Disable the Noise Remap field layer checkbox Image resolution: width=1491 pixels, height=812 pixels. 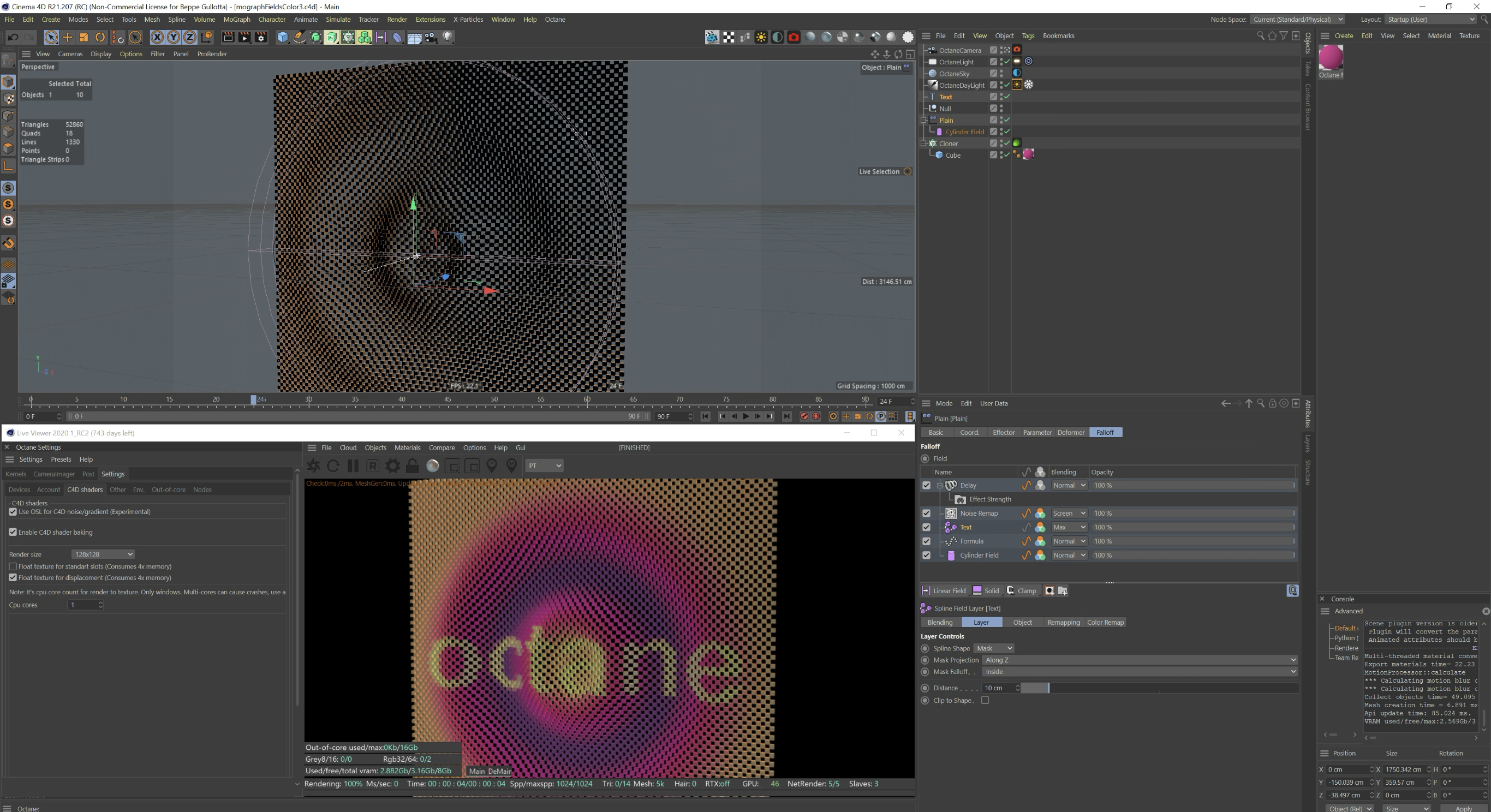tap(926, 514)
